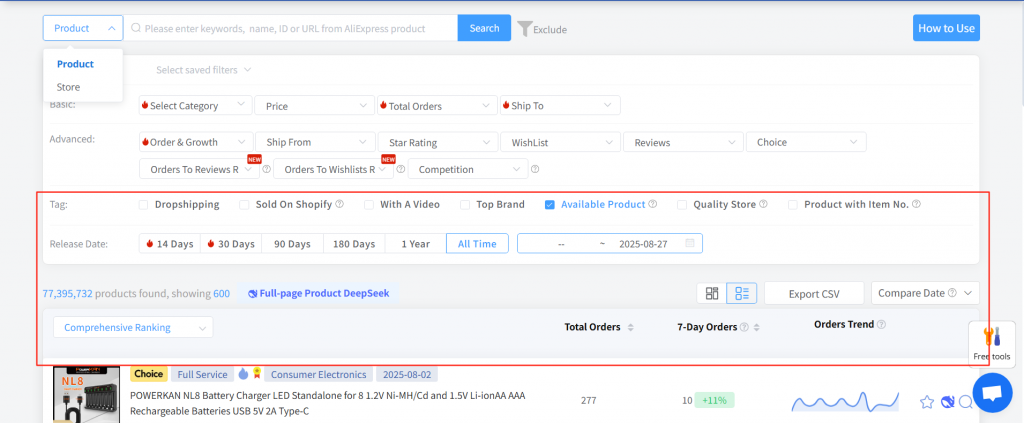
Task: Click the Export CSV button
Action: (x=814, y=293)
